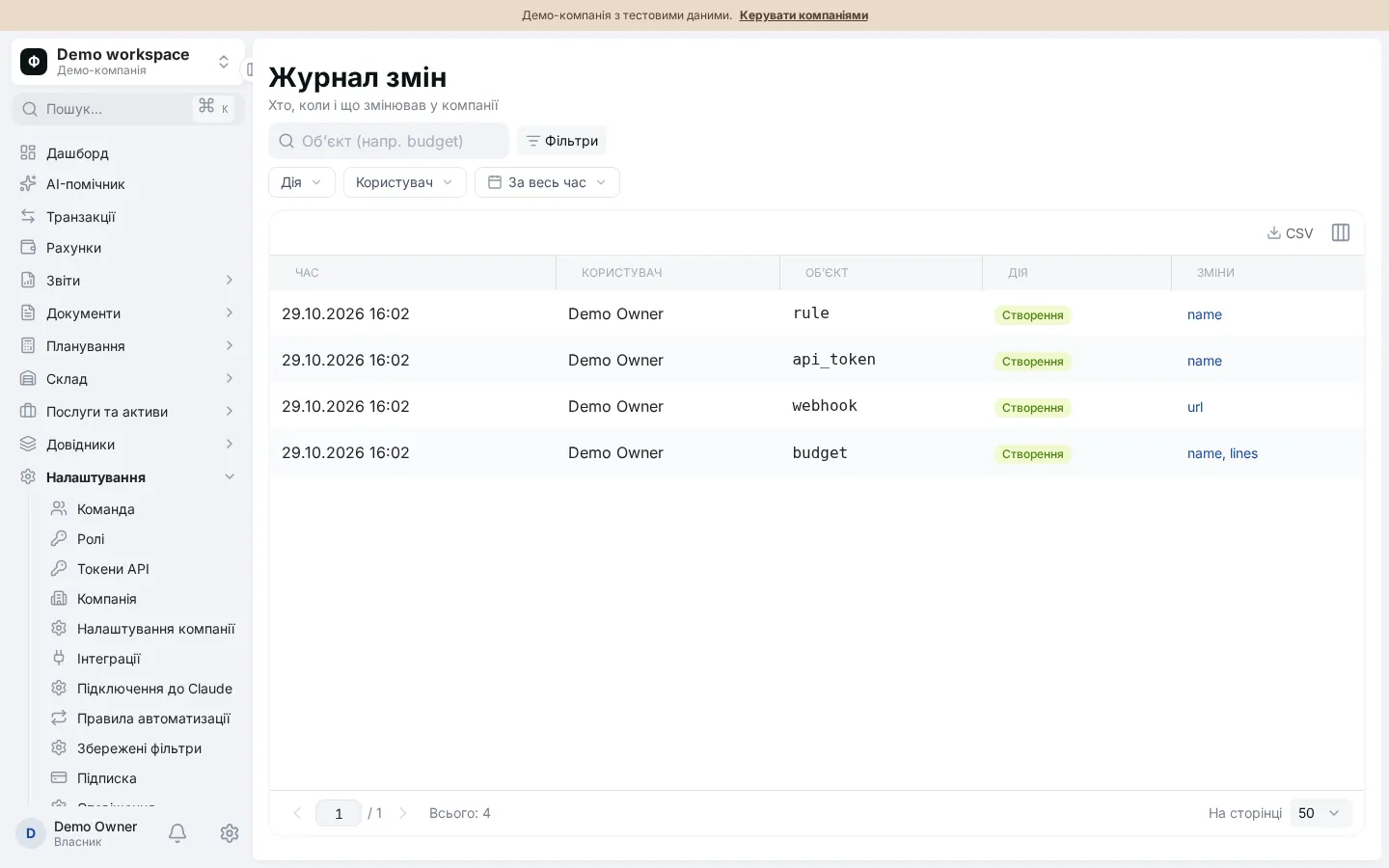Image resolution: width=1389 pixels, height=868 pixels.
Task: Open the Користувач filter dropdown
Action: (405, 182)
